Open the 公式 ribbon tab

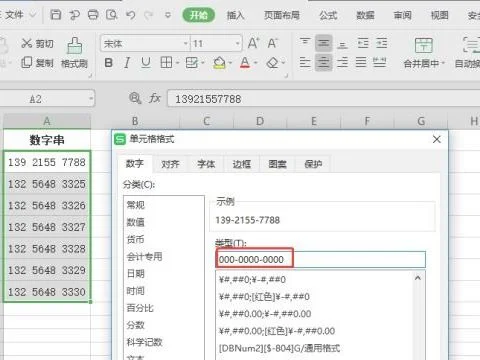(328, 15)
